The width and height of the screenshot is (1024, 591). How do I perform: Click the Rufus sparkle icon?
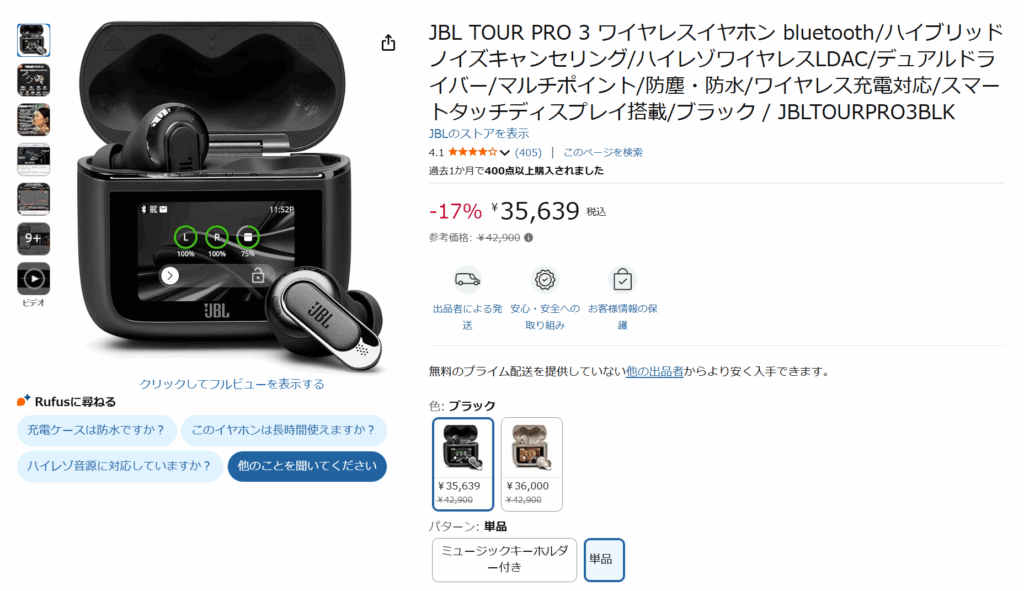coord(24,400)
